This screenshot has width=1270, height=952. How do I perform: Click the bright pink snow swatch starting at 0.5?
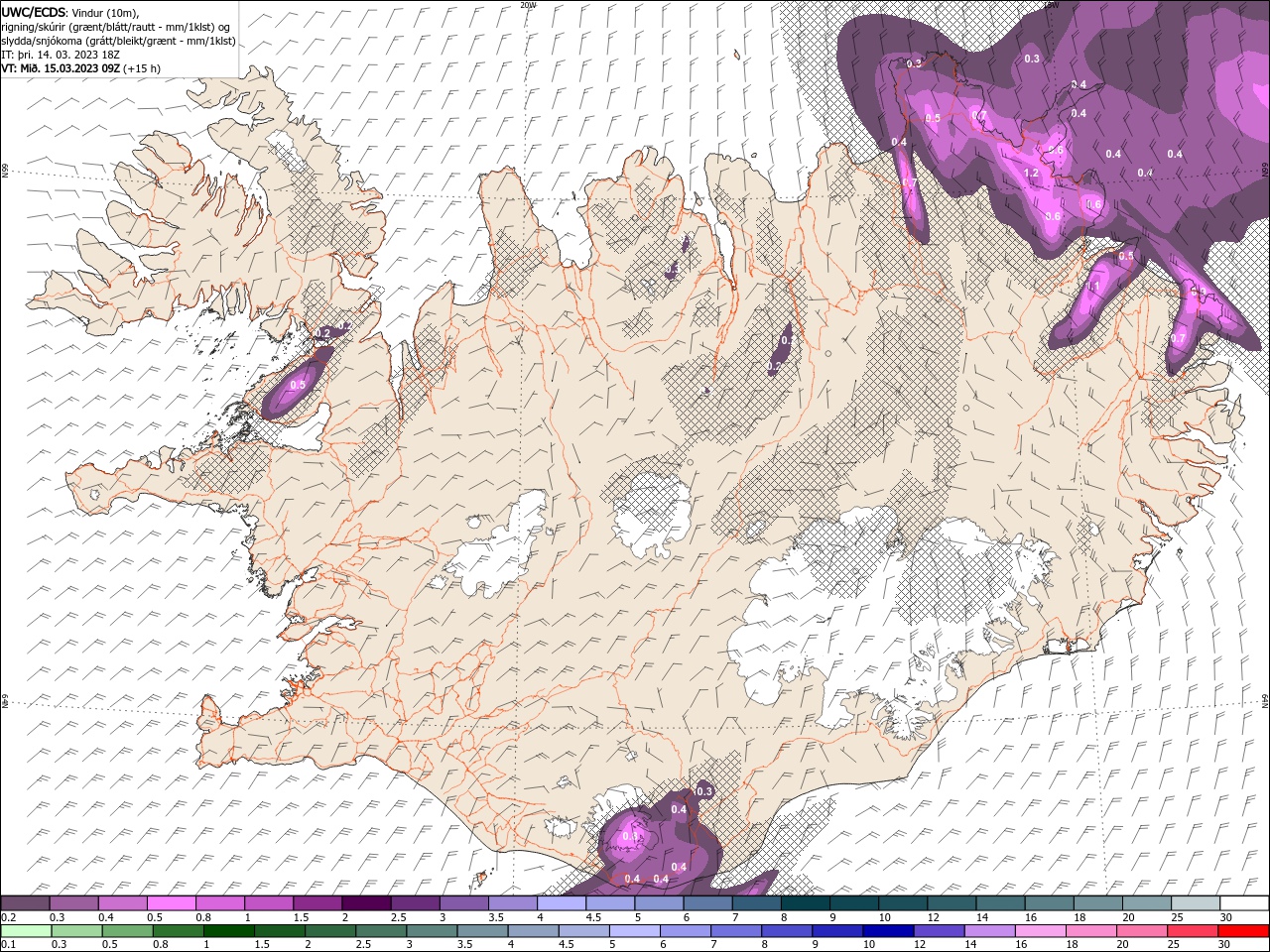click(x=172, y=903)
